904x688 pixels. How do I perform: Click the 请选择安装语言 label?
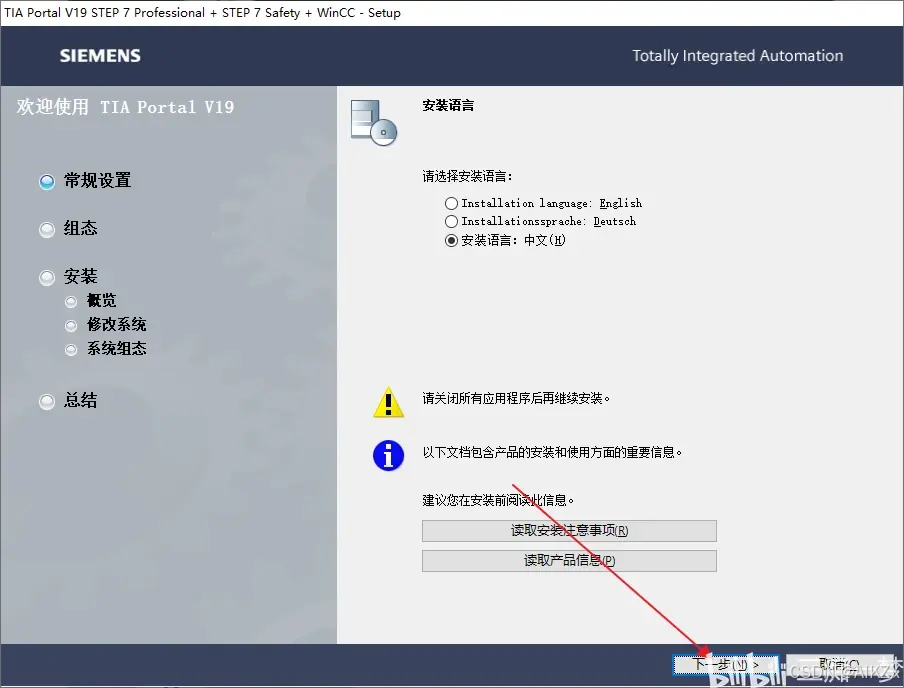coord(468,176)
